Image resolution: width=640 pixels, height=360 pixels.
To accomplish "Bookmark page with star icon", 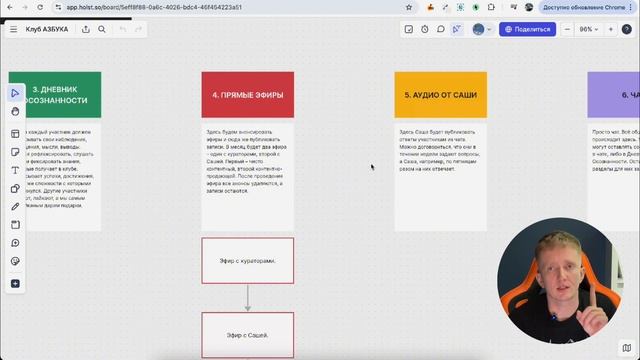I will [x=409, y=7].
